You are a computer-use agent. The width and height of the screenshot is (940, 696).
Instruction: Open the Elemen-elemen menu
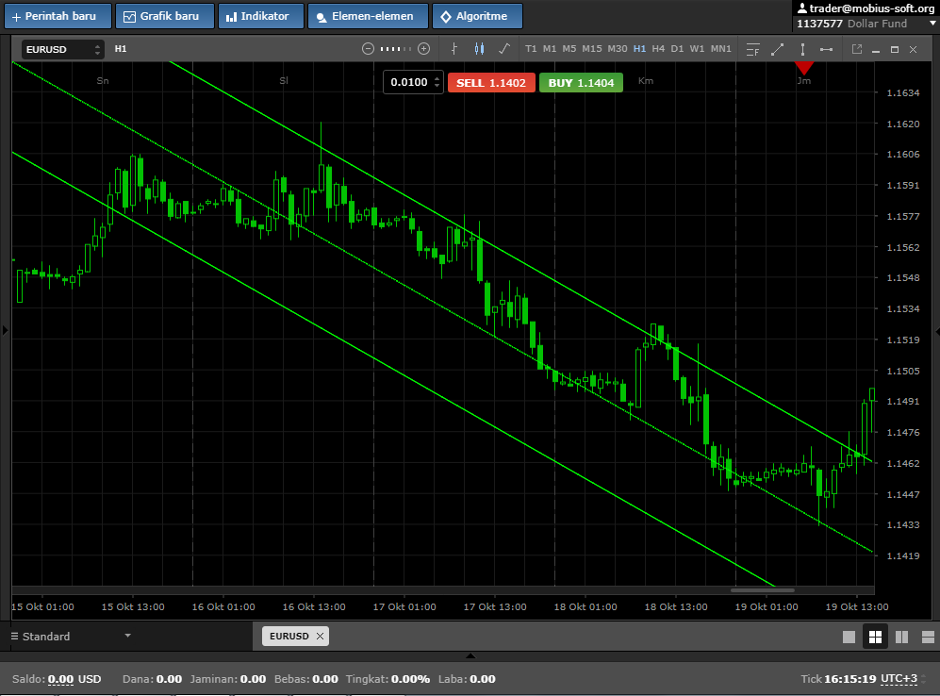(368, 16)
